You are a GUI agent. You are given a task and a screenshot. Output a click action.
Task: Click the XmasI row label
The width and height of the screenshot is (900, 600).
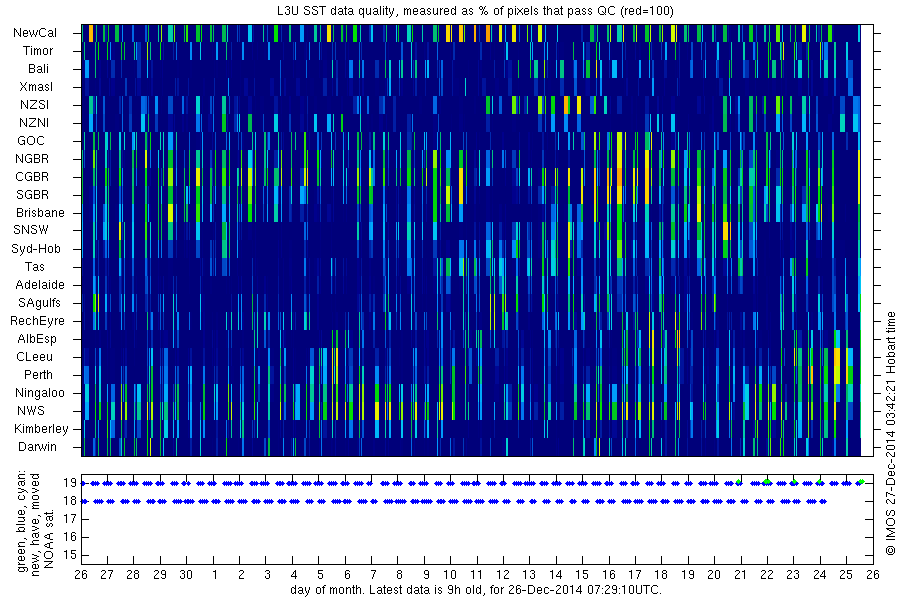click(36, 87)
